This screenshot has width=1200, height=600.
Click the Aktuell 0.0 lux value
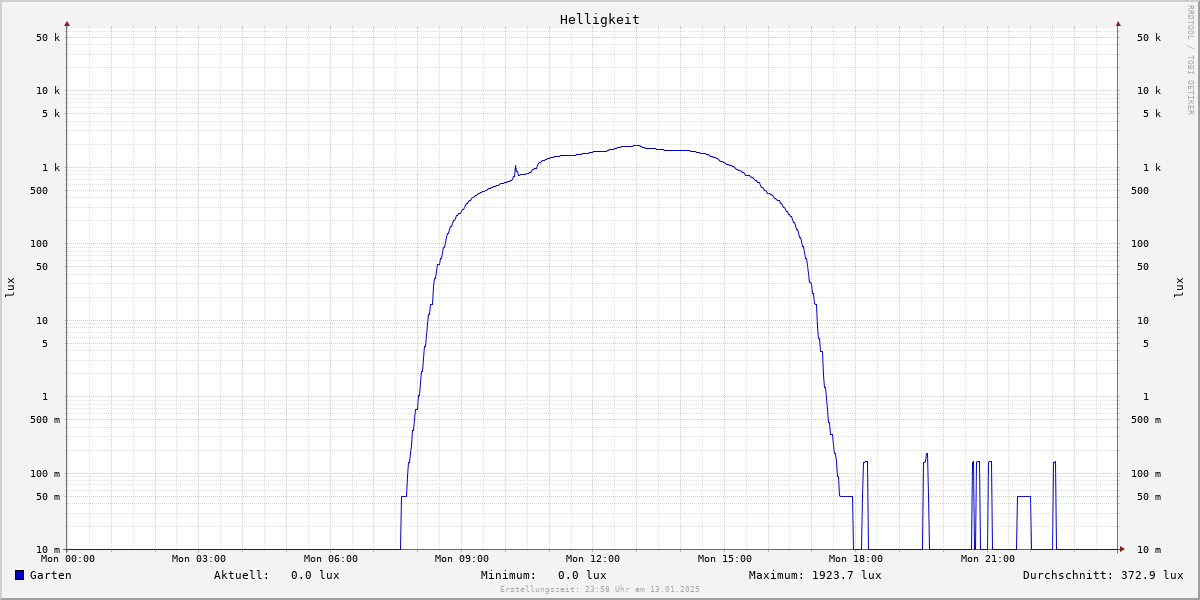(x=315, y=575)
